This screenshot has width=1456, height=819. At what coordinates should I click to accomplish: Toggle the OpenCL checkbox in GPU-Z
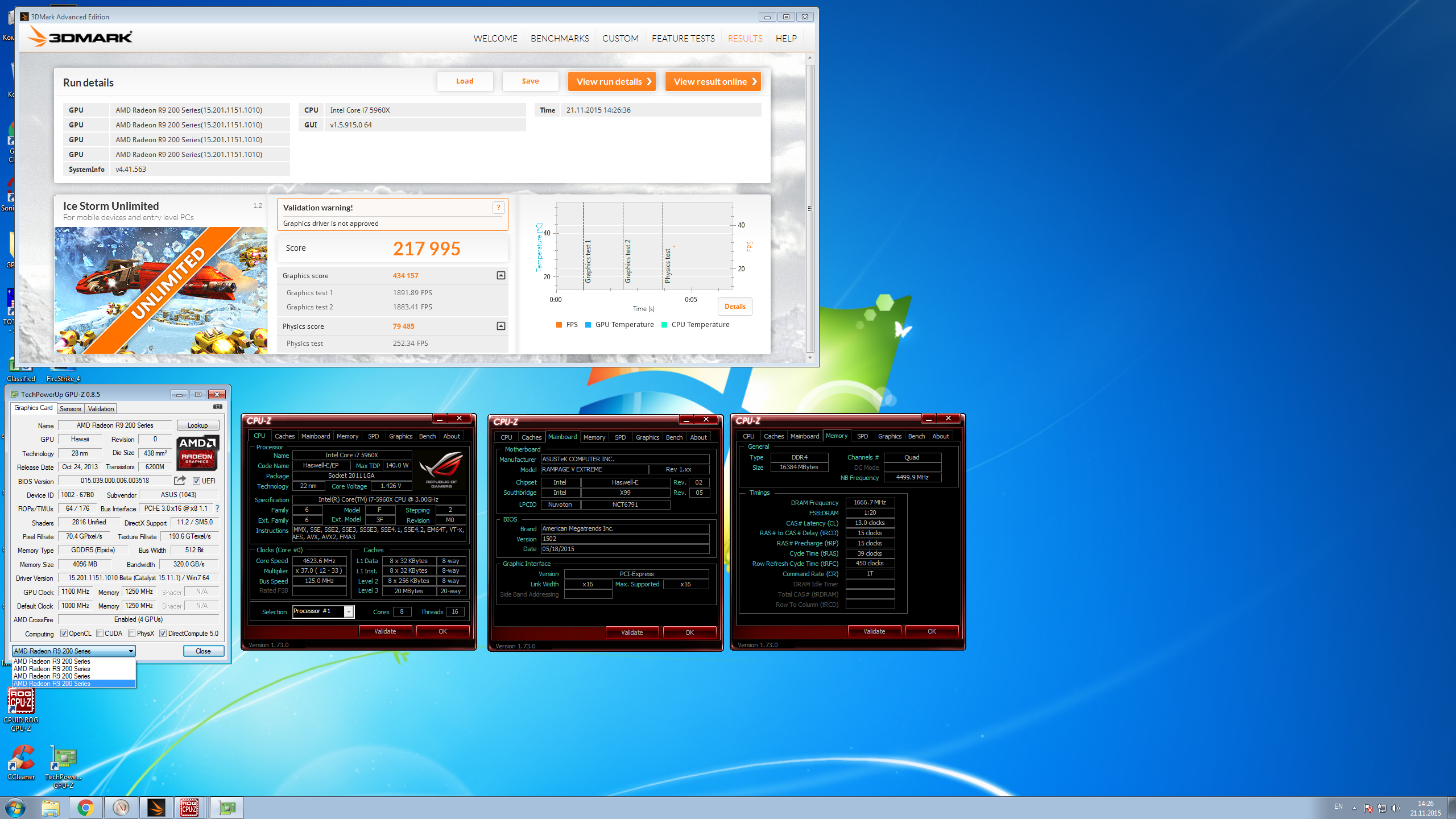(x=64, y=633)
